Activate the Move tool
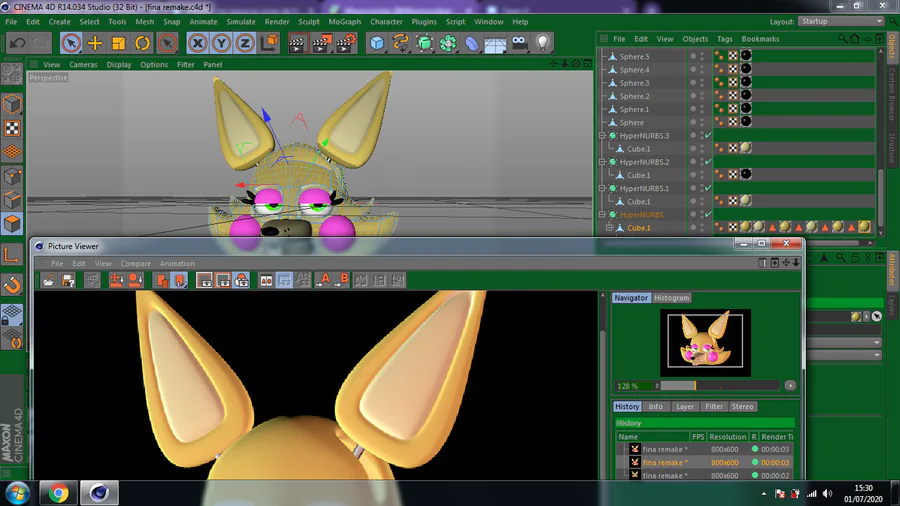The height and width of the screenshot is (506, 900). (x=95, y=43)
